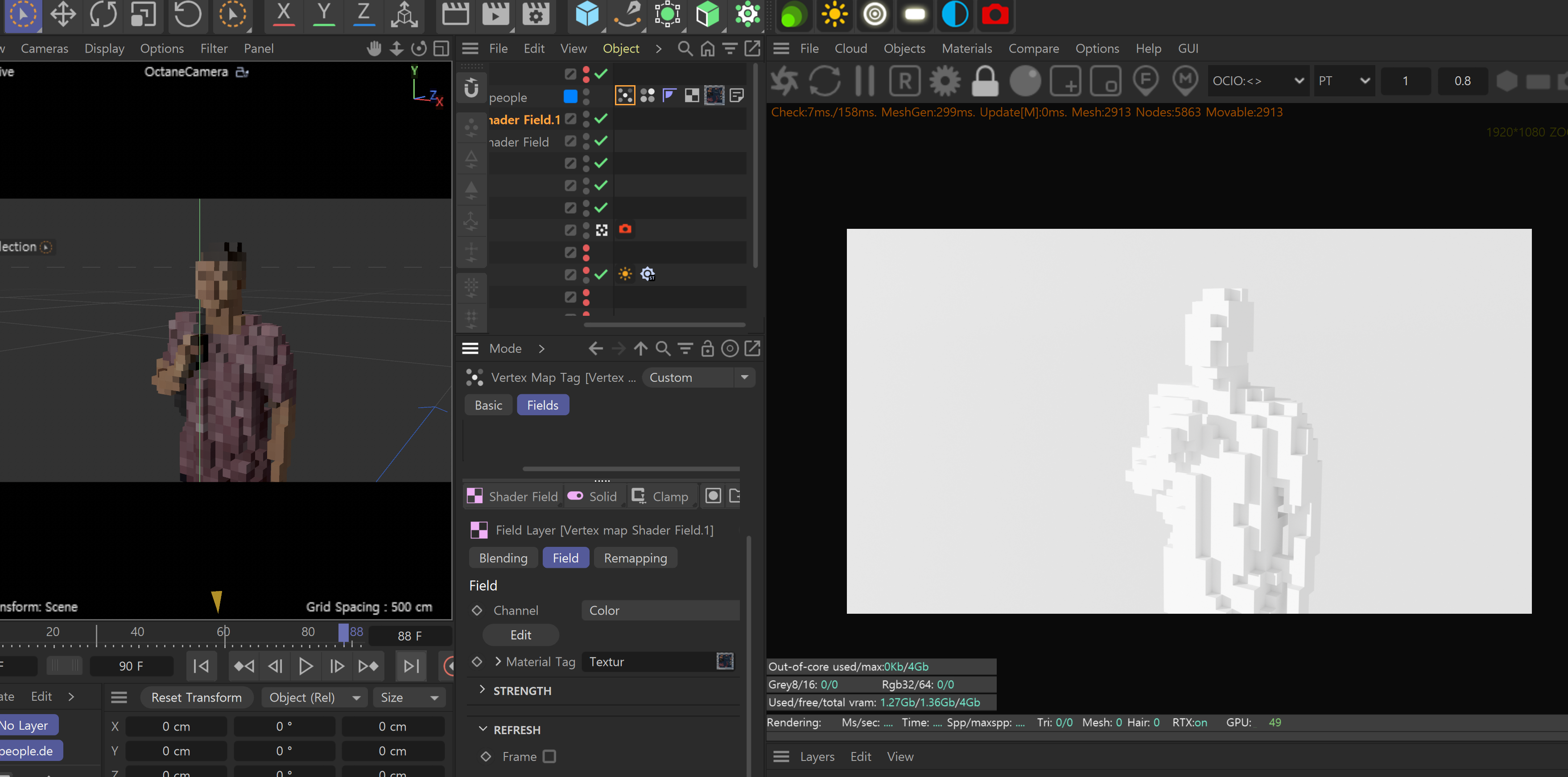The height and width of the screenshot is (777, 1568).
Task: Open Size dropdown in coordinates
Action: tap(410, 698)
